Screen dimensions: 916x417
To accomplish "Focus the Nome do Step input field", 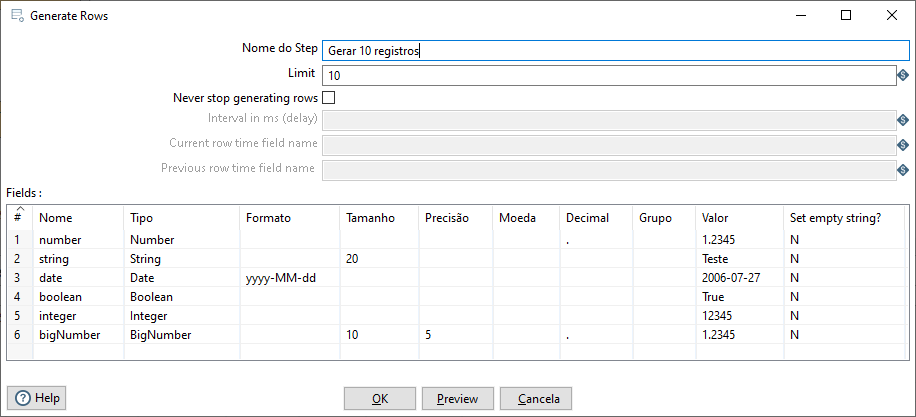I will click(616, 50).
